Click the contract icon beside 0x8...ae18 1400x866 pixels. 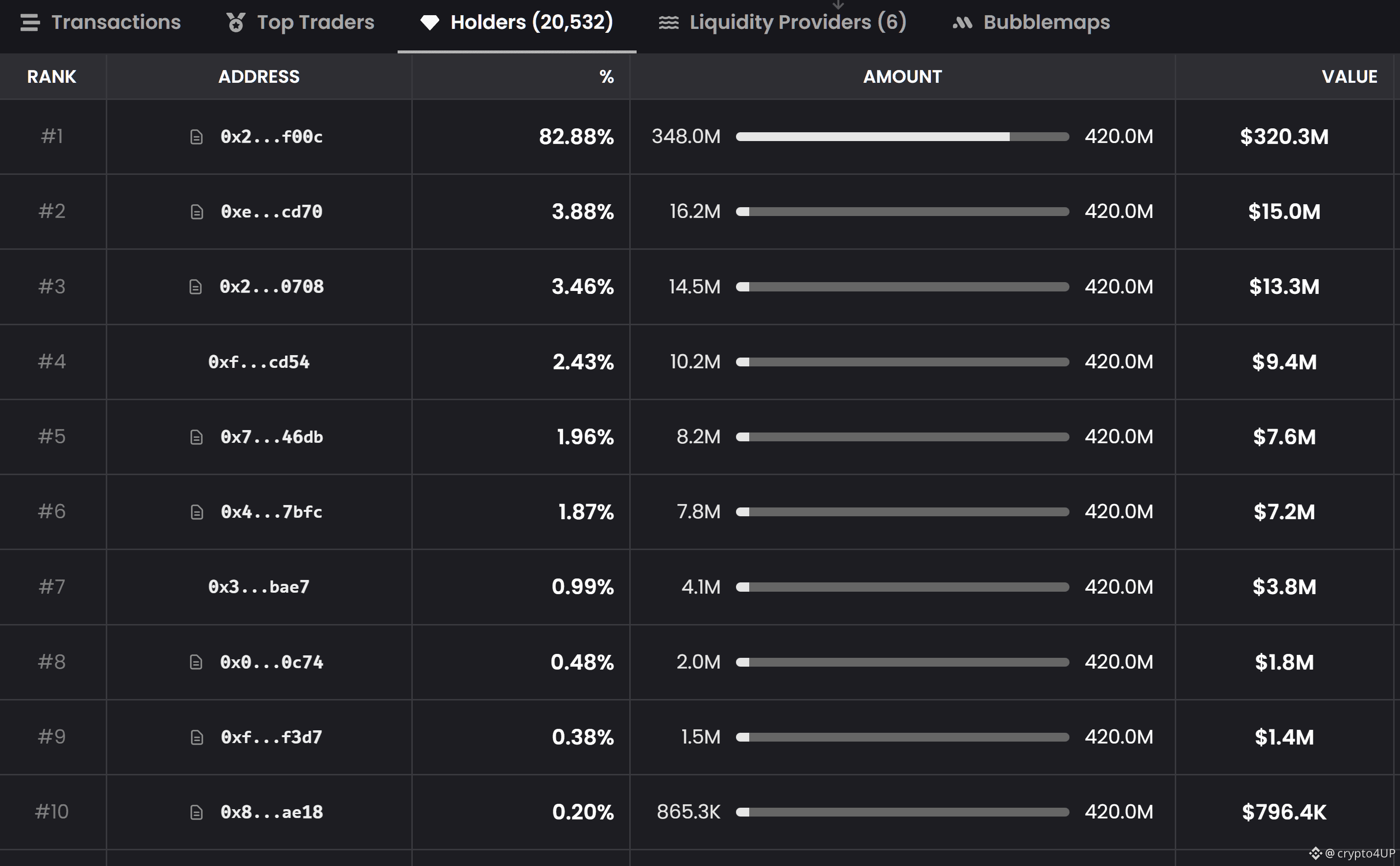click(x=196, y=812)
